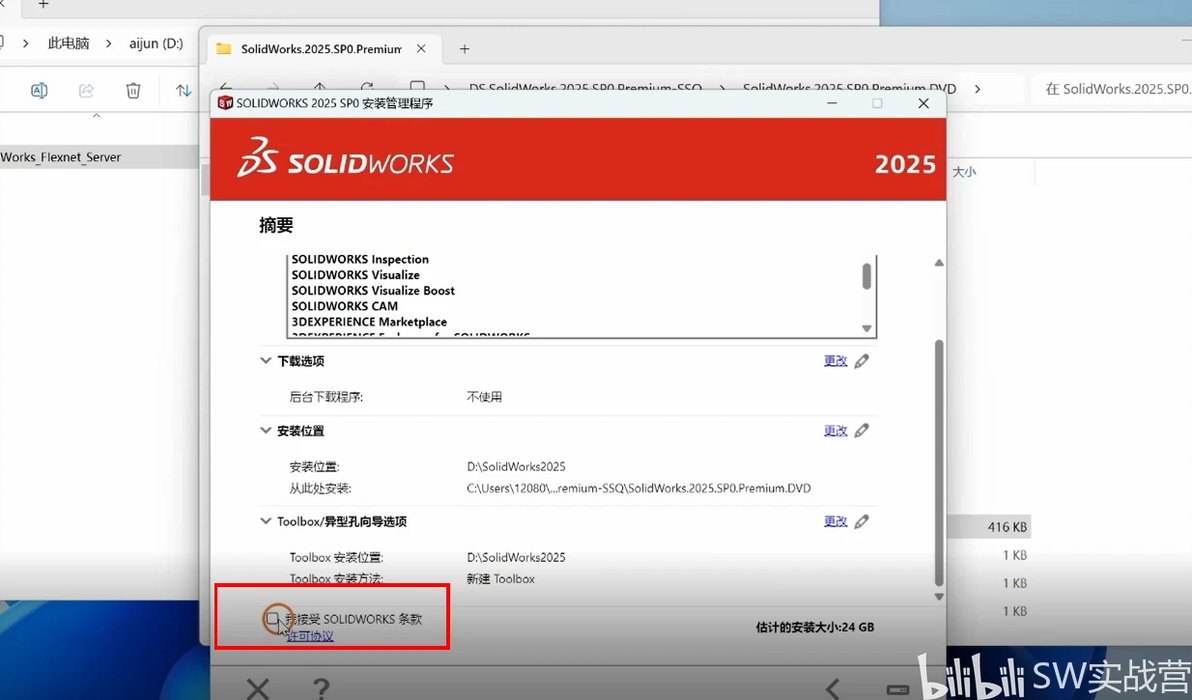Click the 摘要 heading in the installer

point(276,225)
